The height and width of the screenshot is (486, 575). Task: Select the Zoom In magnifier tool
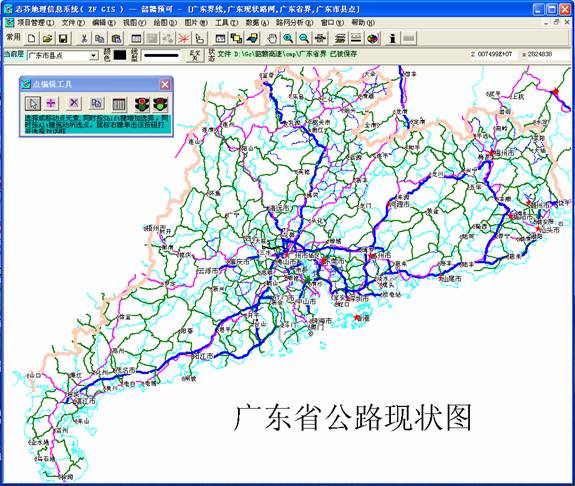click(x=288, y=38)
